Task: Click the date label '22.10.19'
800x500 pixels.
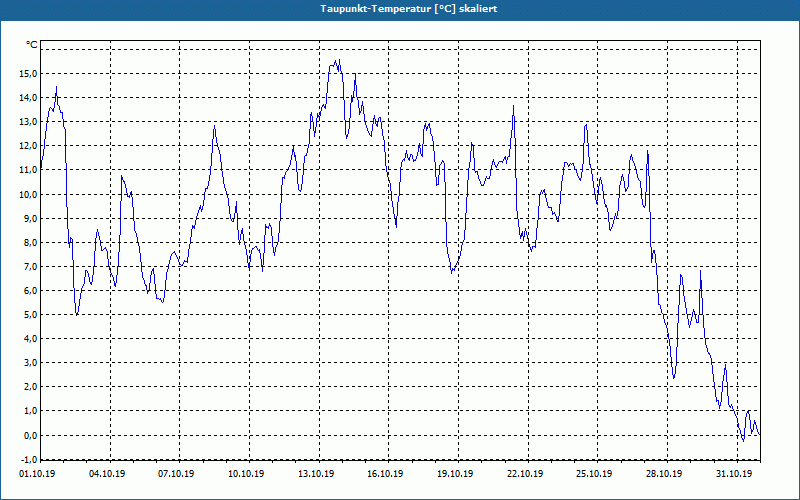Action: 525,474
